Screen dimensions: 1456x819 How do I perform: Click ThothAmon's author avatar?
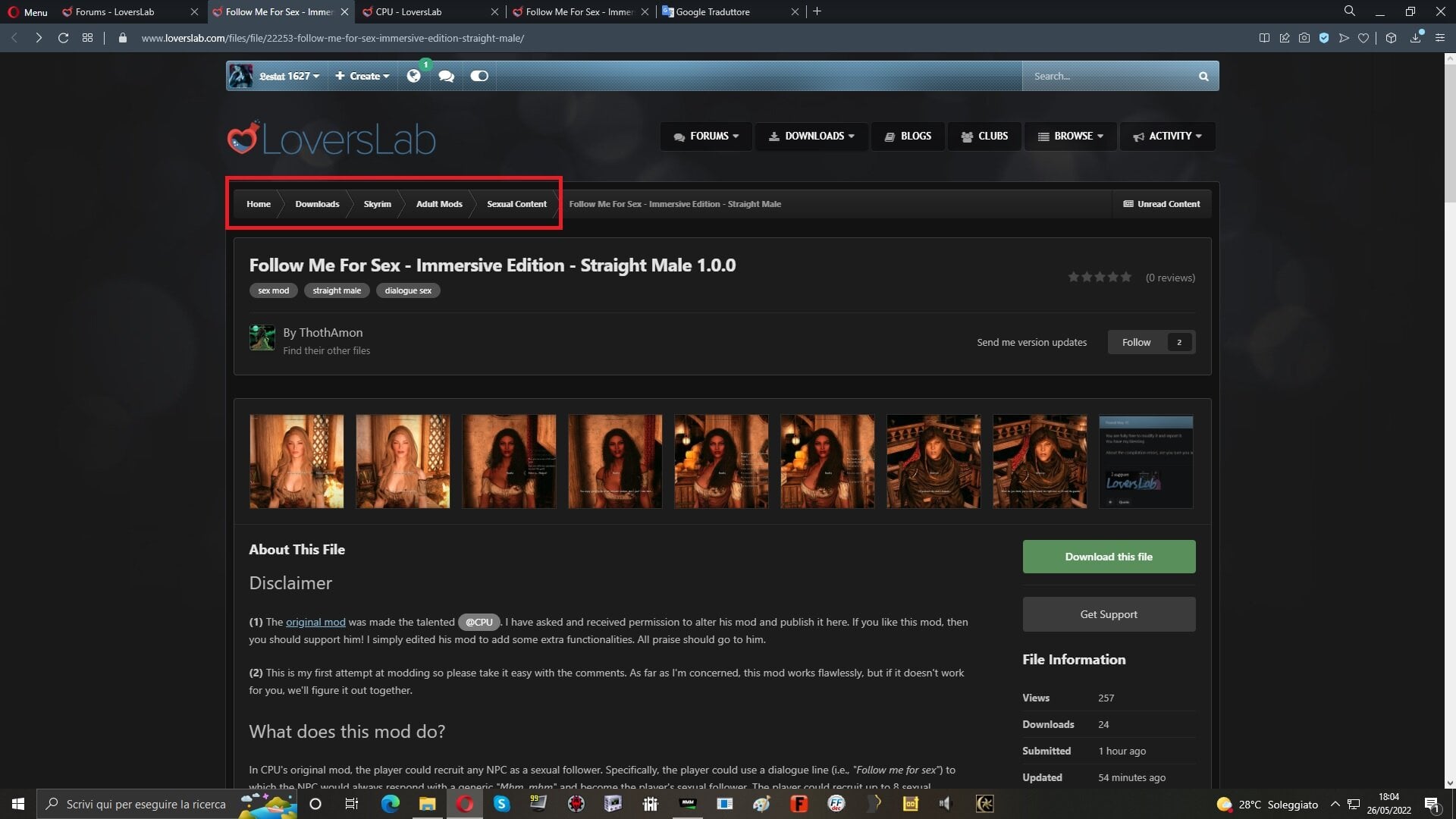point(262,337)
